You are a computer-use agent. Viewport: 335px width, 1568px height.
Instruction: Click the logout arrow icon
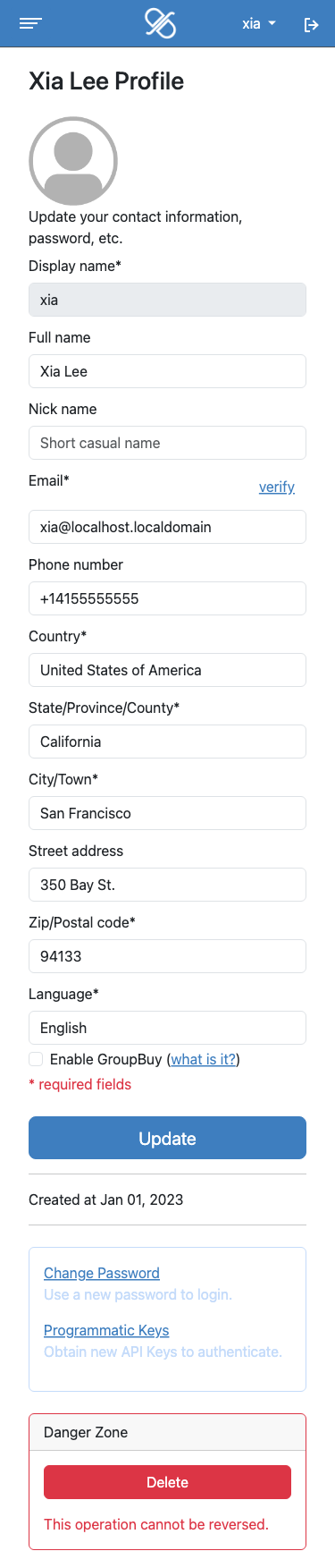311,24
